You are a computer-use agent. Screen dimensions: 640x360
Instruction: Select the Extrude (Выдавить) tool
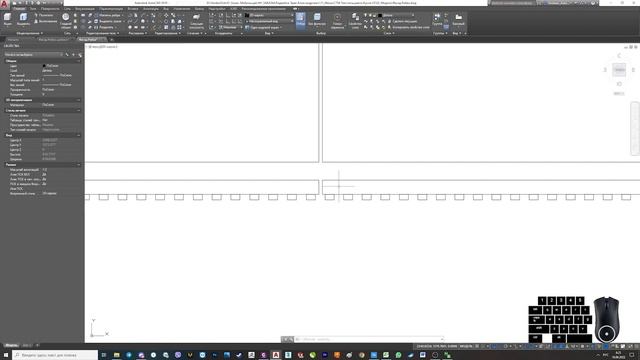tap(23, 19)
